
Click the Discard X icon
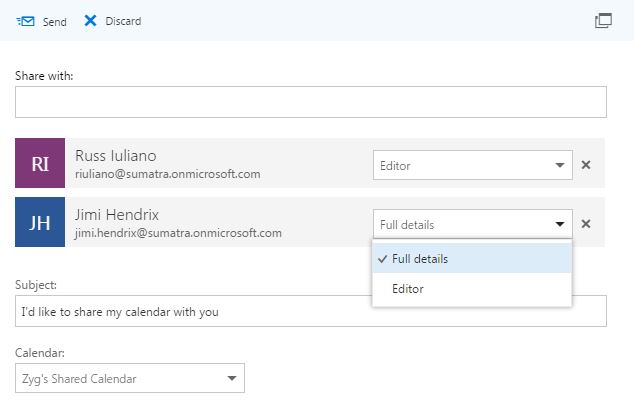tap(91, 21)
